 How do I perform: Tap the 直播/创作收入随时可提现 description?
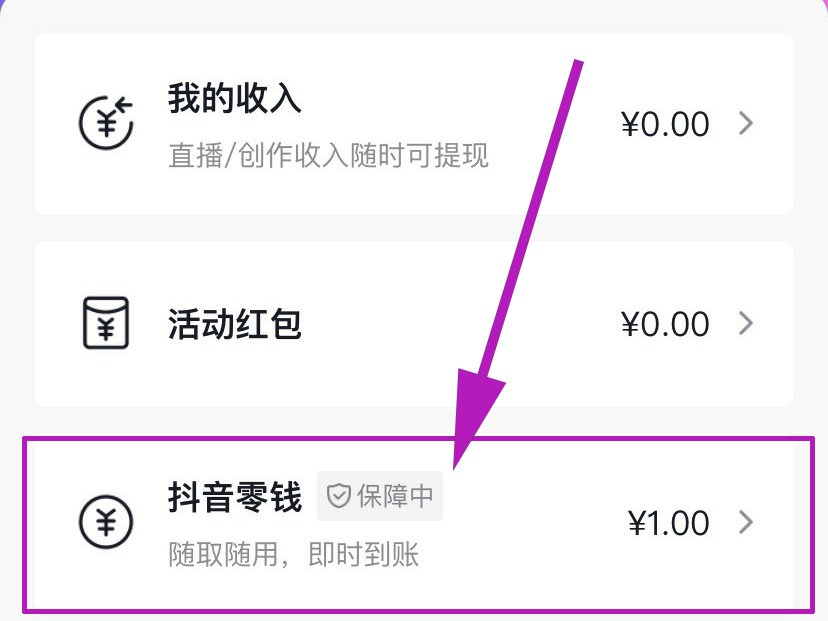328,157
